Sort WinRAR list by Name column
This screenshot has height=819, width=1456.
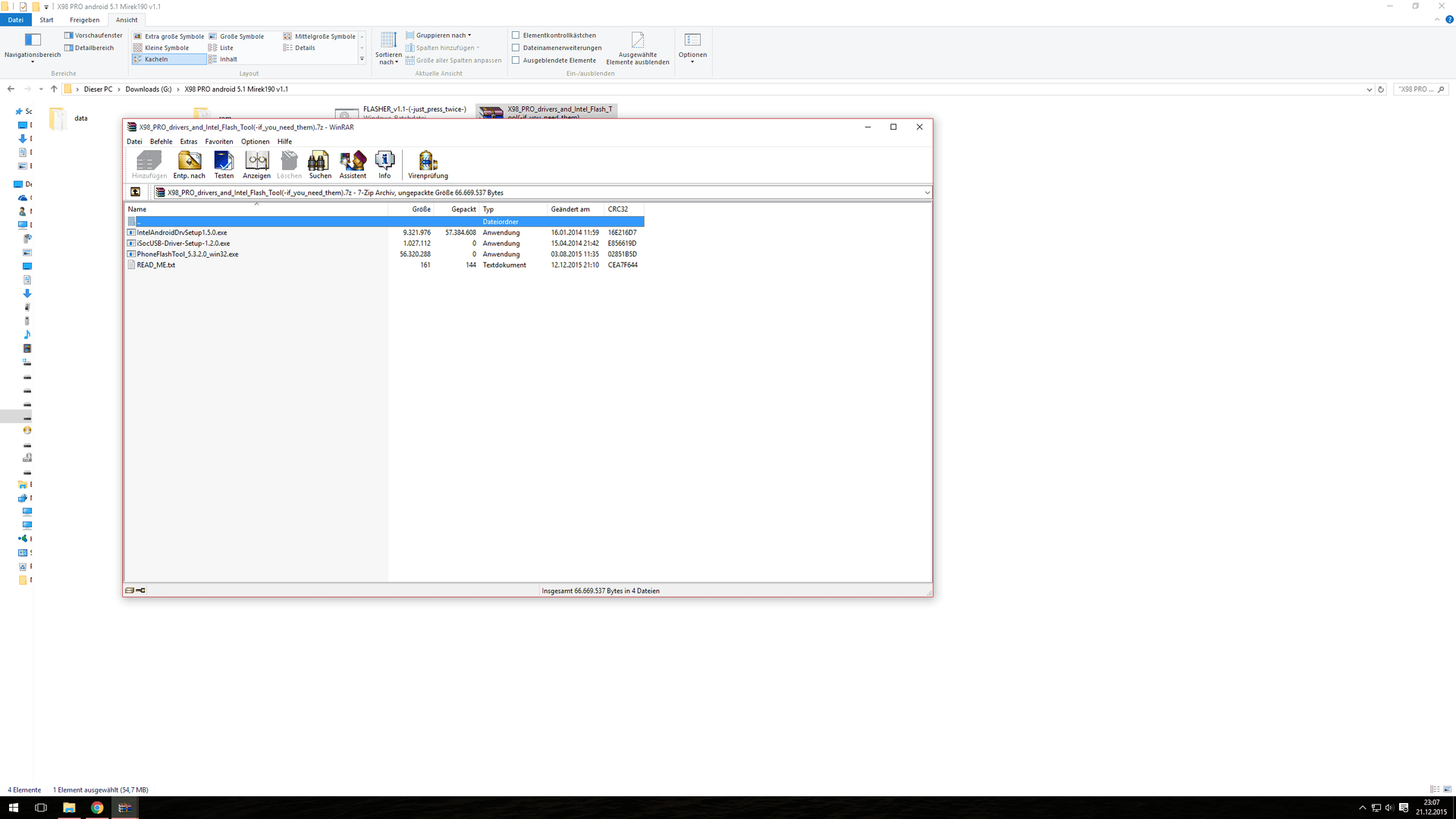[x=256, y=209]
